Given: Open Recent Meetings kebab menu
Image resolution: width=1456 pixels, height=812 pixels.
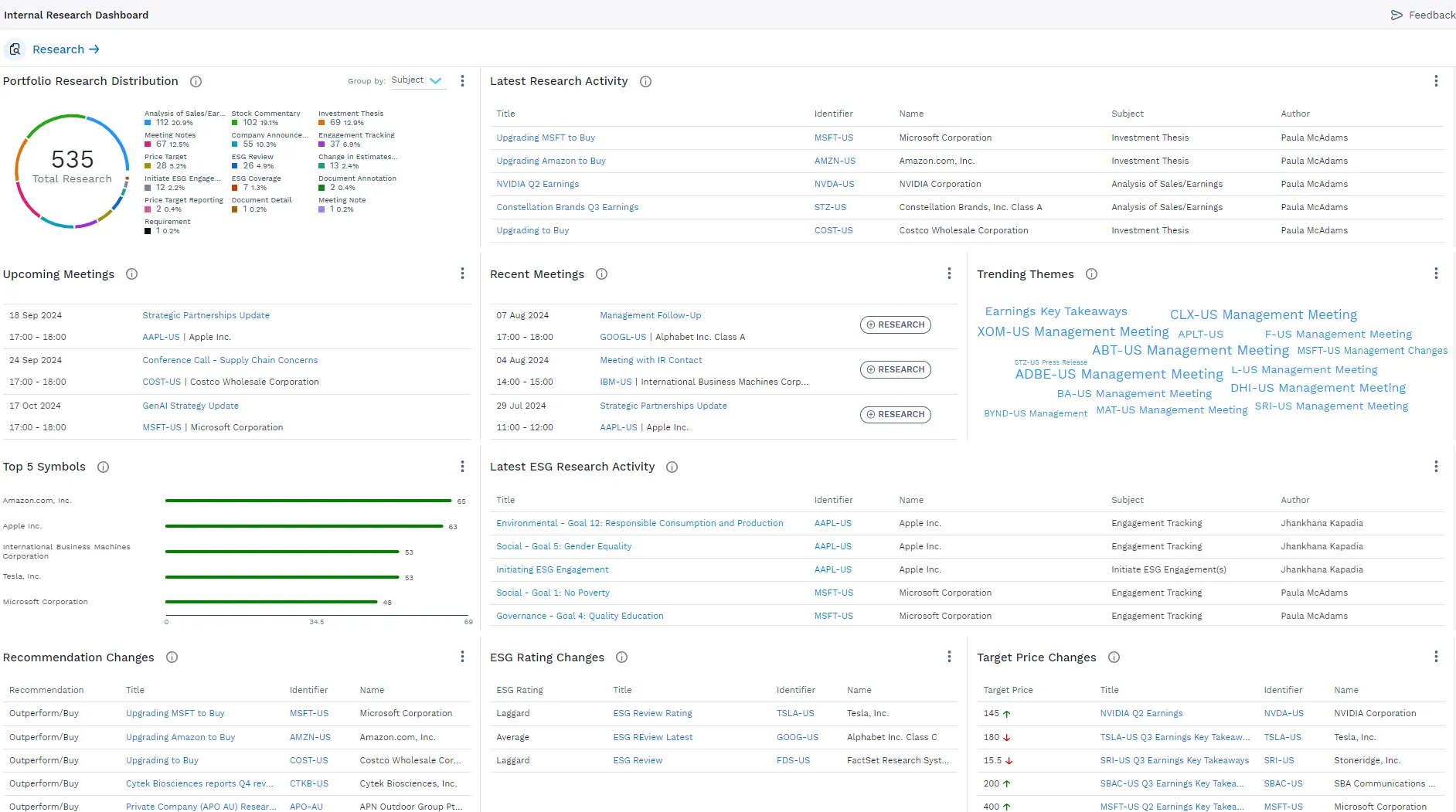Looking at the screenshot, I should pyautogui.click(x=949, y=273).
